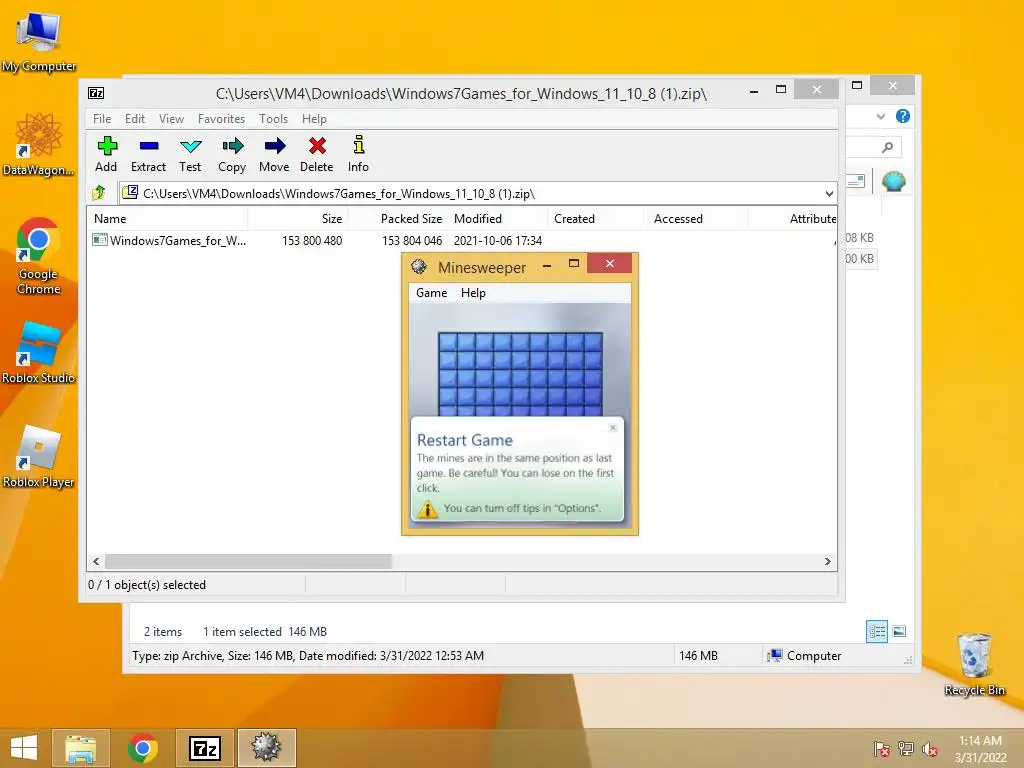Image resolution: width=1024 pixels, height=768 pixels.
Task: Expand the Explorer ribbon chevron
Action: click(881, 116)
